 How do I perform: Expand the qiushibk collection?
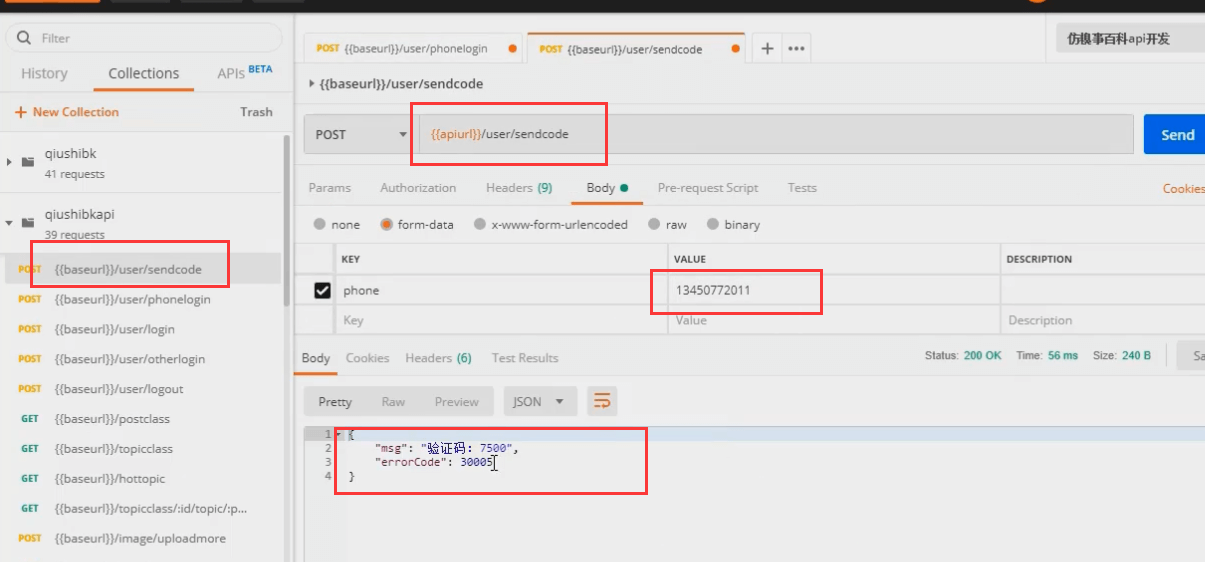point(10,161)
